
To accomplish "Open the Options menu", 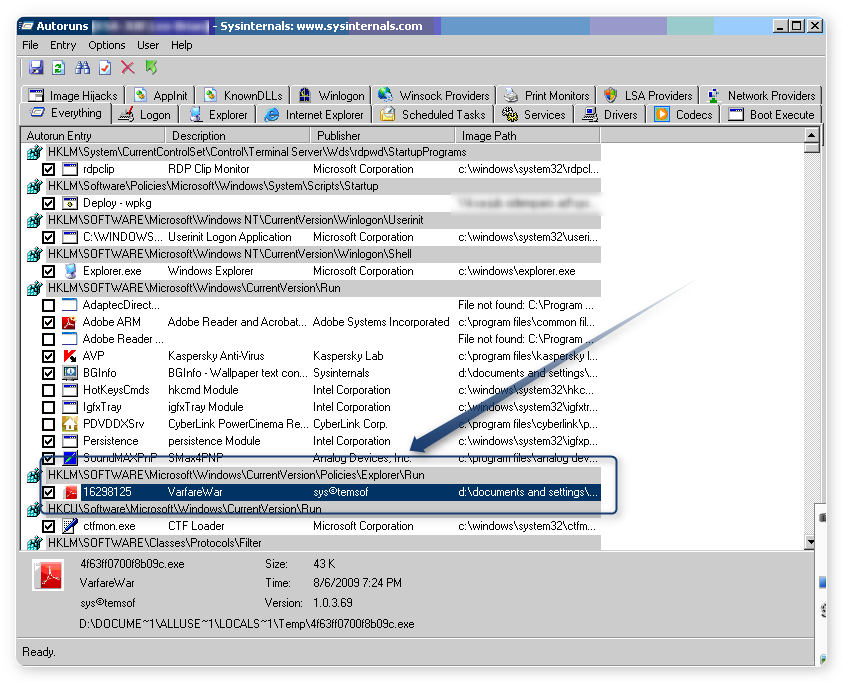I will (106, 45).
